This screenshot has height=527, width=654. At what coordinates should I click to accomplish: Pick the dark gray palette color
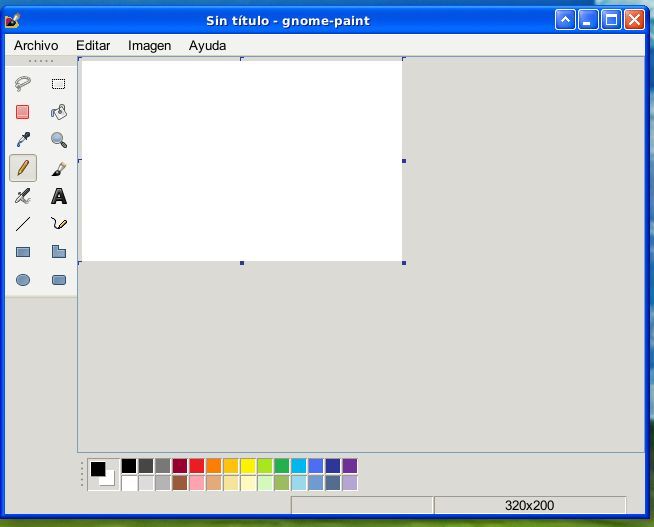(146, 466)
